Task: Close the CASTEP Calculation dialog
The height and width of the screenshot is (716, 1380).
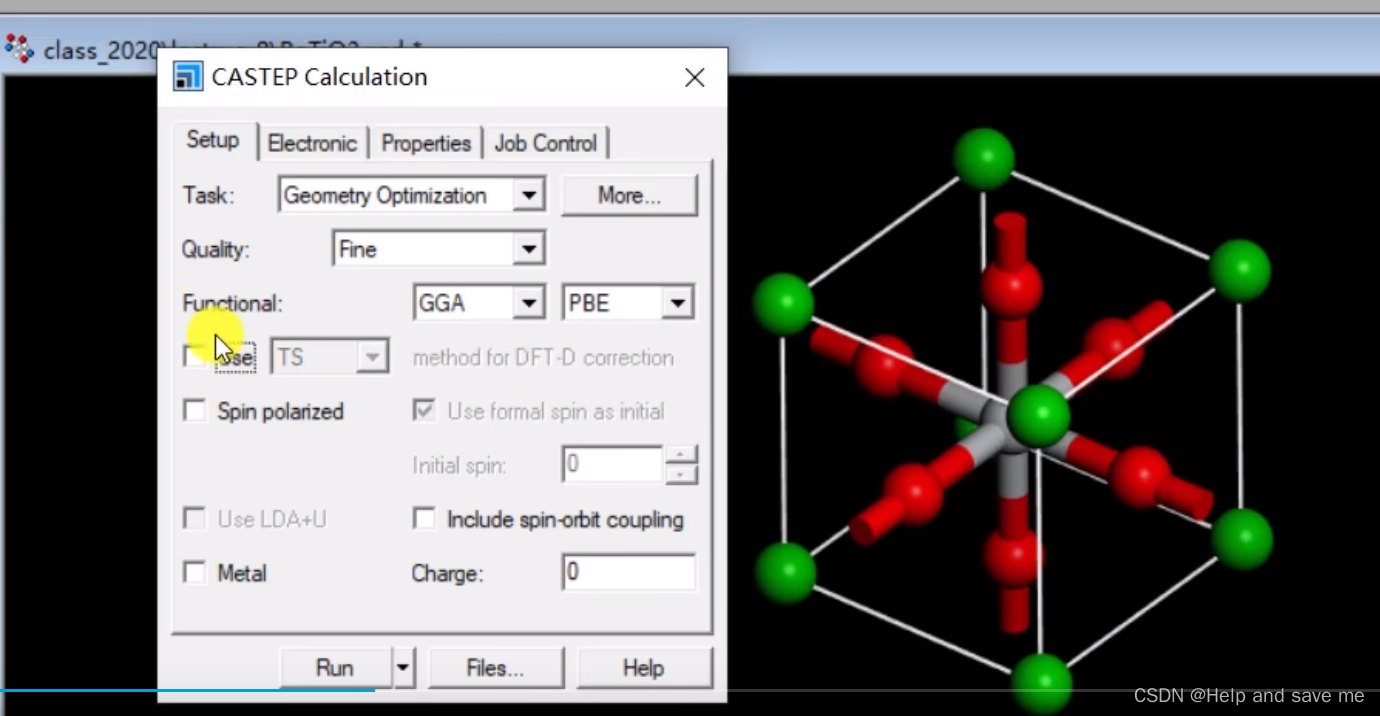Action: [x=695, y=78]
